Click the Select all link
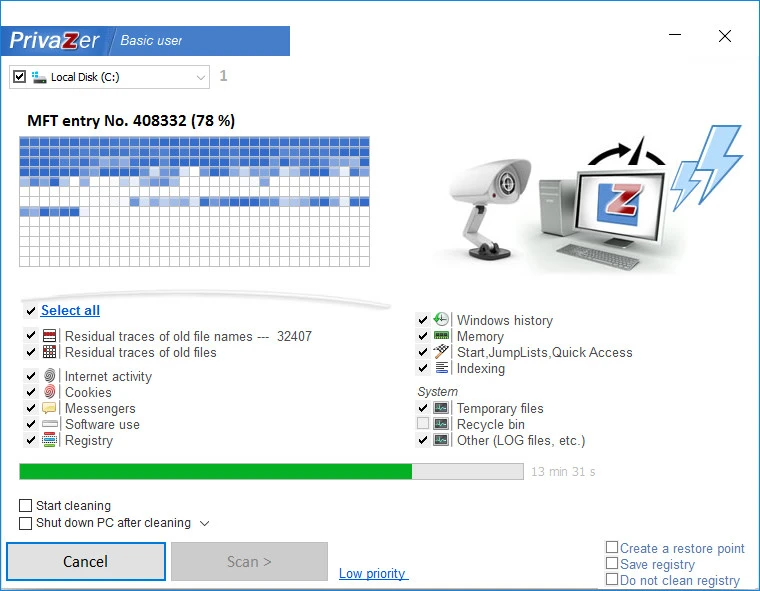Image resolution: width=760 pixels, height=591 pixels. tap(70, 310)
